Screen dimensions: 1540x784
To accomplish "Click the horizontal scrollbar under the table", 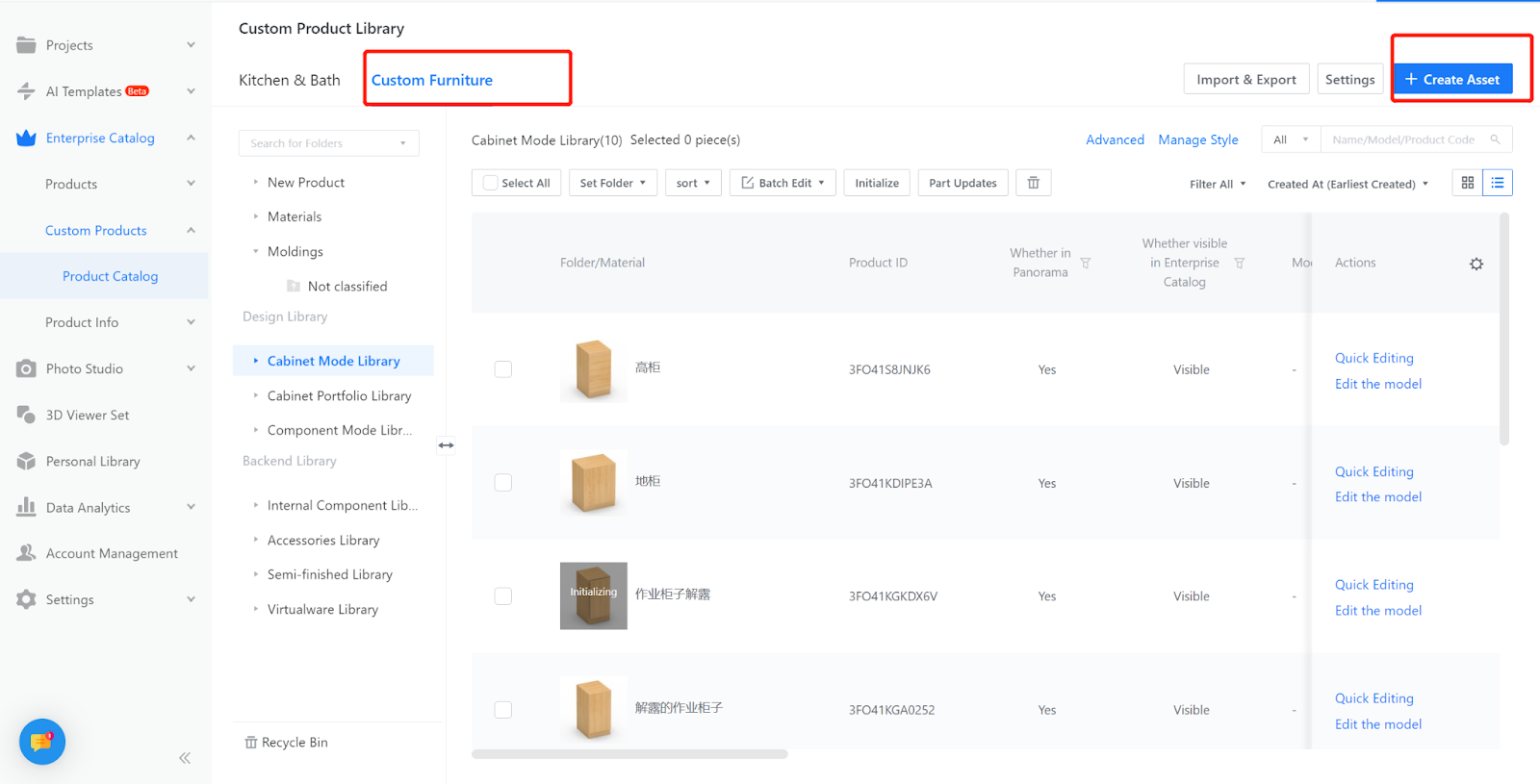I will click(x=629, y=754).
